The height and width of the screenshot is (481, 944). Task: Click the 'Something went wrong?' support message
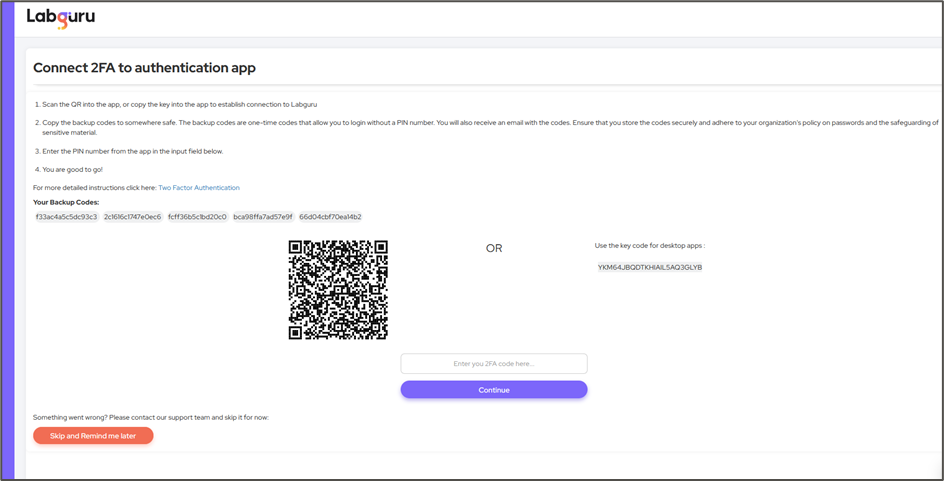tap(151, 417)
